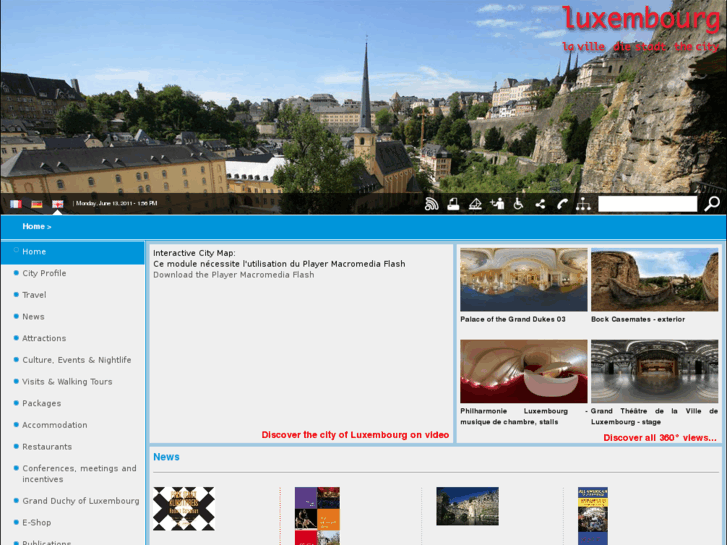Click the magnifying glass search icon

pos(712,204)
